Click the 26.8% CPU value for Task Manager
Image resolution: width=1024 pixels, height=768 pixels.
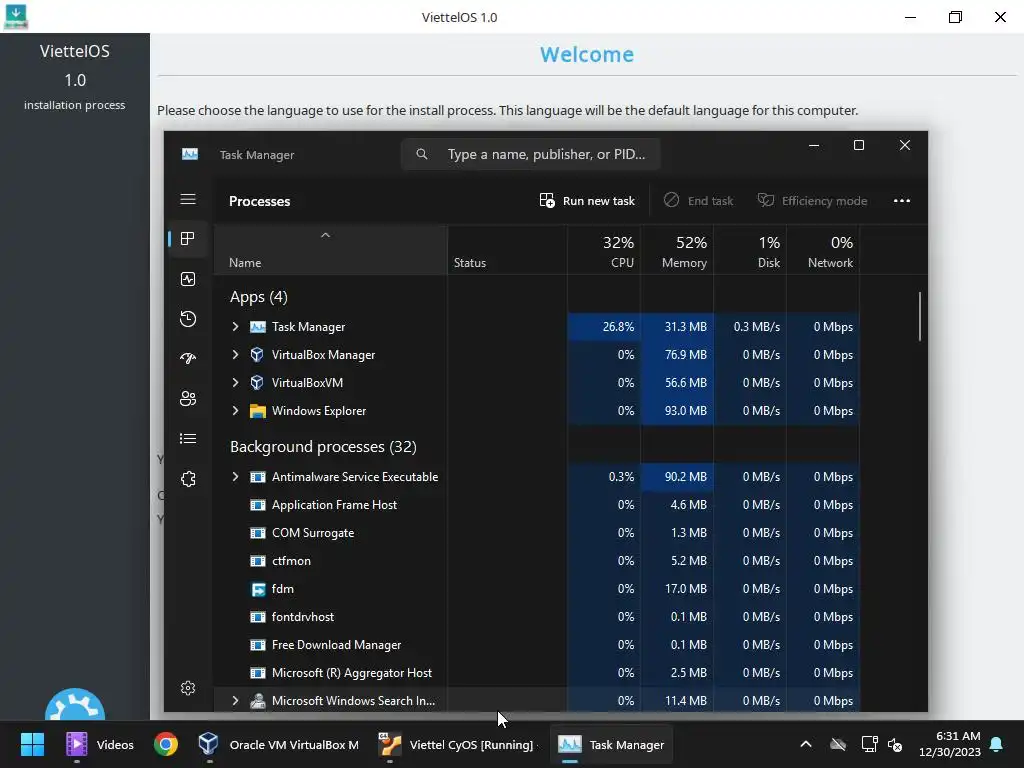[604, 327]
